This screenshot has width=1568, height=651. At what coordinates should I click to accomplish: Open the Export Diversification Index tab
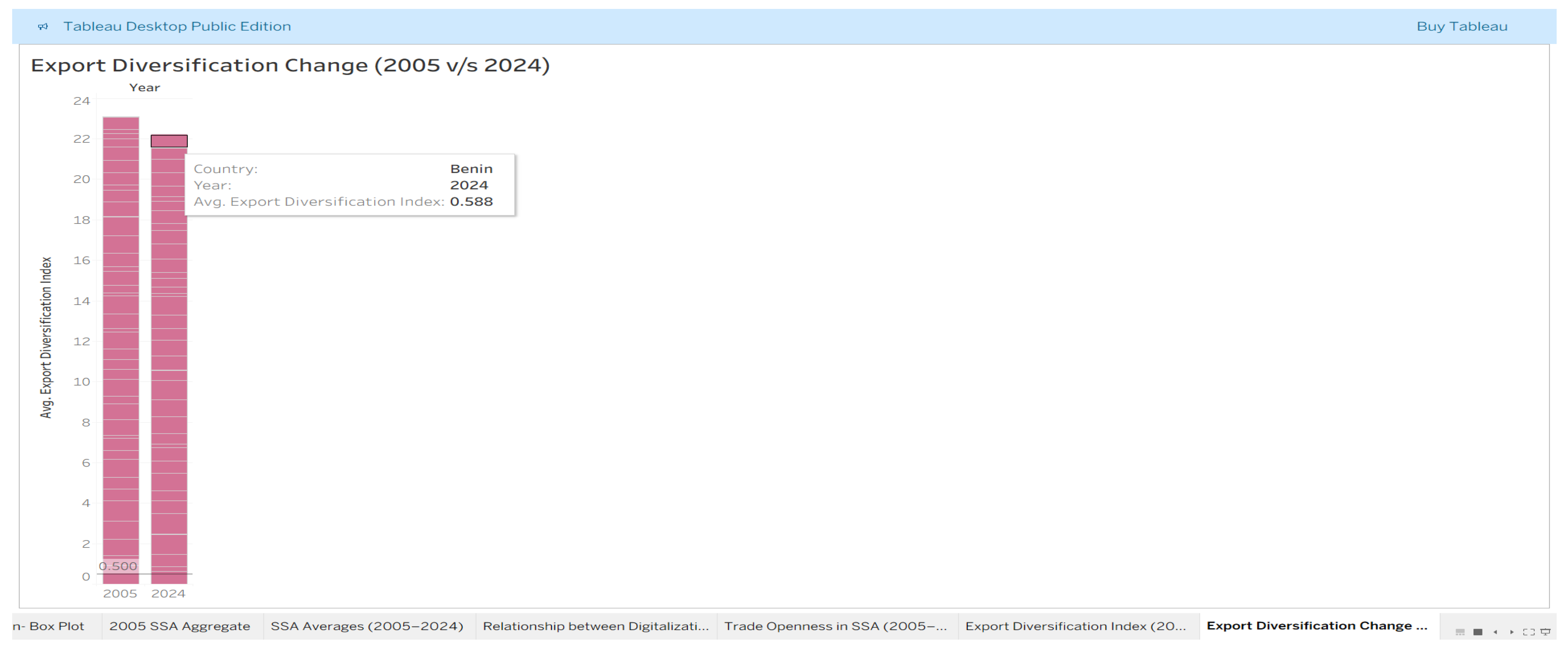click(1074, 625)
